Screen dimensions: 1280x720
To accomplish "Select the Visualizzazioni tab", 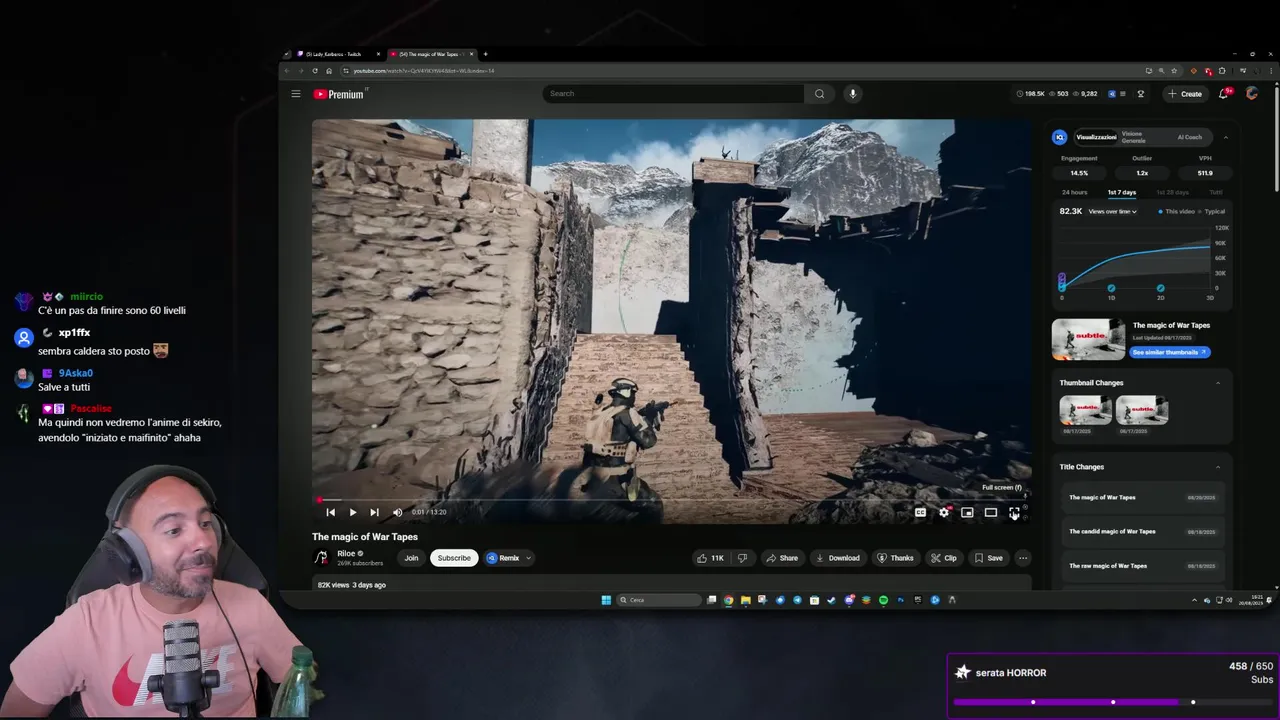I will (1096, 137).
